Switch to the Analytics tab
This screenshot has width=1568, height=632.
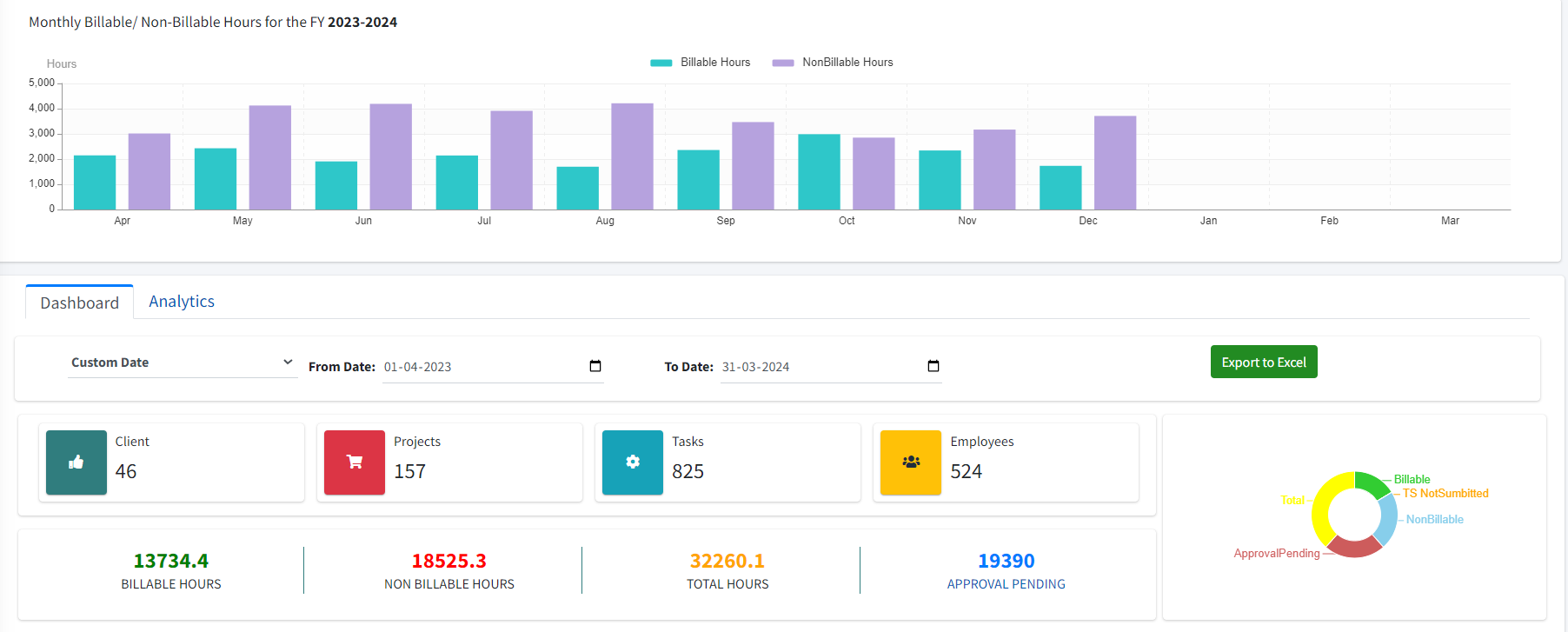click(182, 301)
